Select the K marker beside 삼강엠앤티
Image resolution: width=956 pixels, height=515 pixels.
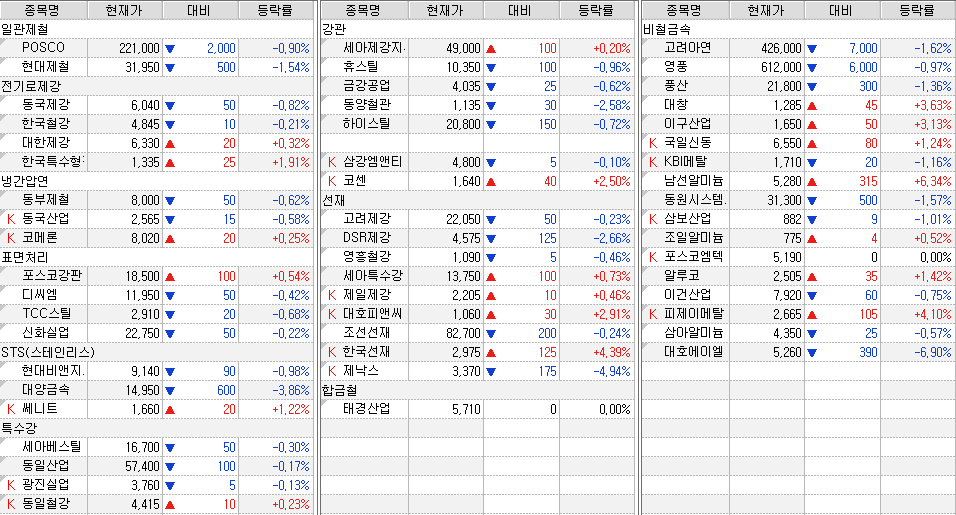click(333, 161)
